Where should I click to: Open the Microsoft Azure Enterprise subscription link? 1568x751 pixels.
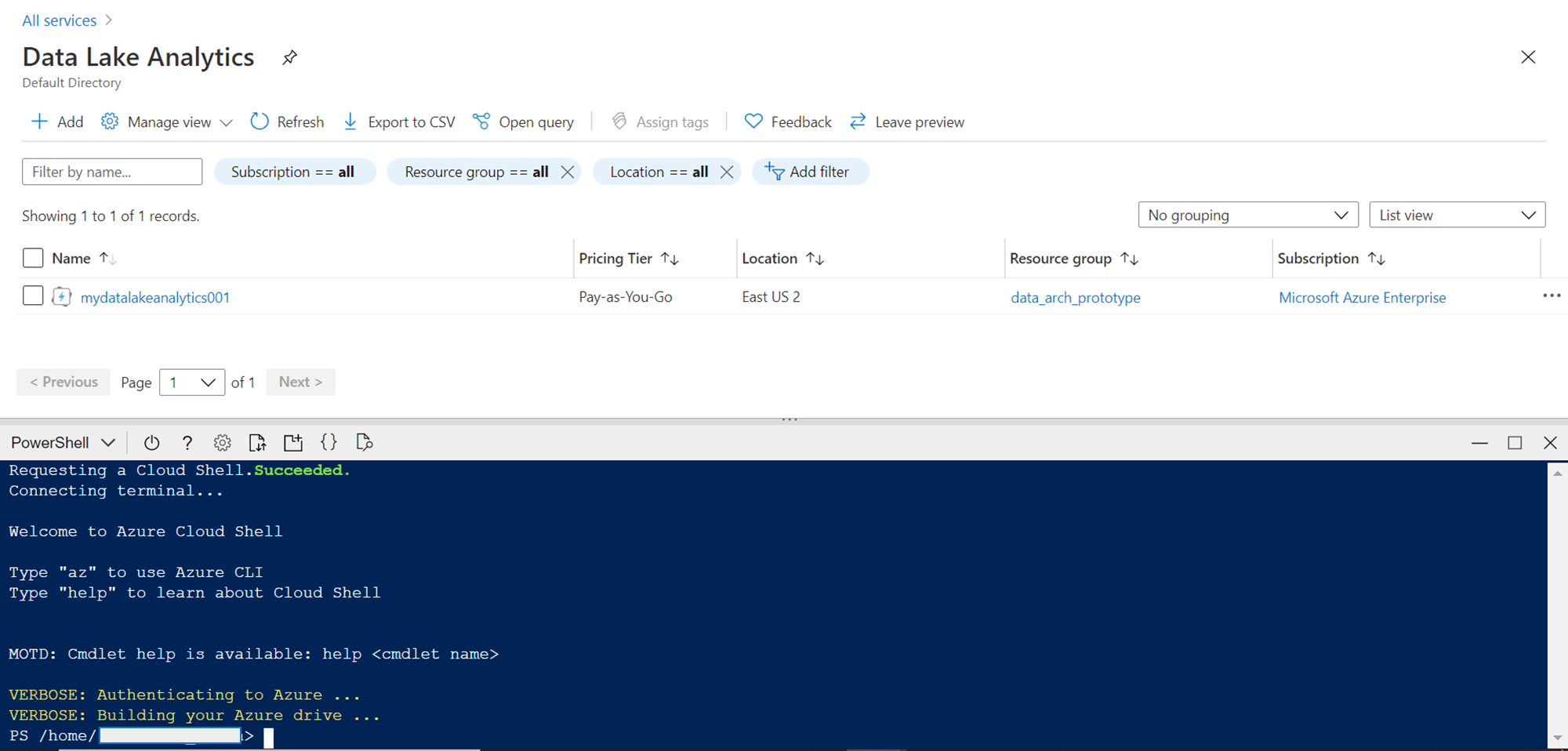point(1363,297)
